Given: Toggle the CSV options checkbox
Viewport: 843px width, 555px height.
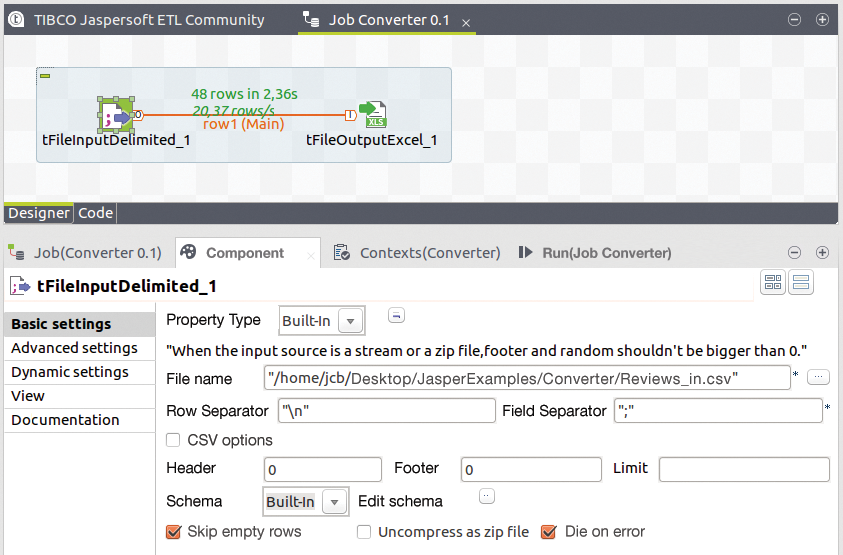Looking at the screenshot, I should [x=173, y=440].
